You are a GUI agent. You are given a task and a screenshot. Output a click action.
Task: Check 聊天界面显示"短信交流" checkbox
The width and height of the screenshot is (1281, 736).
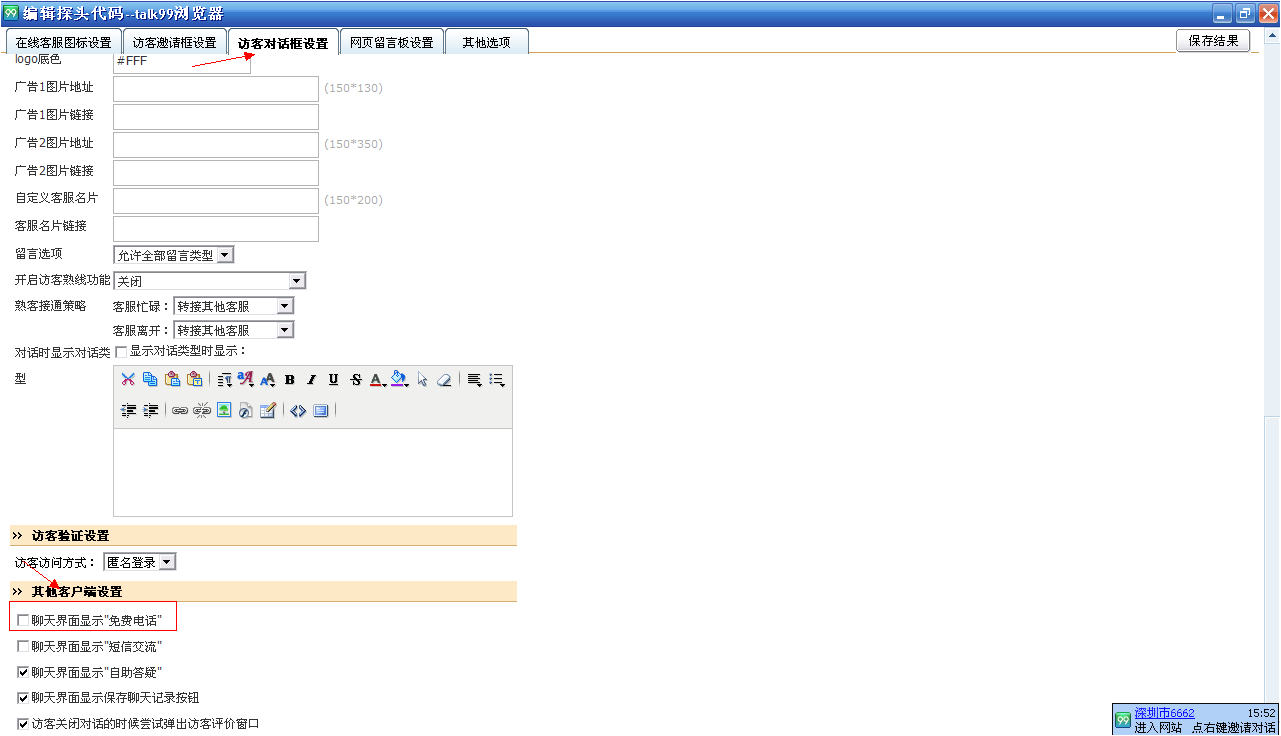(23, 647)
